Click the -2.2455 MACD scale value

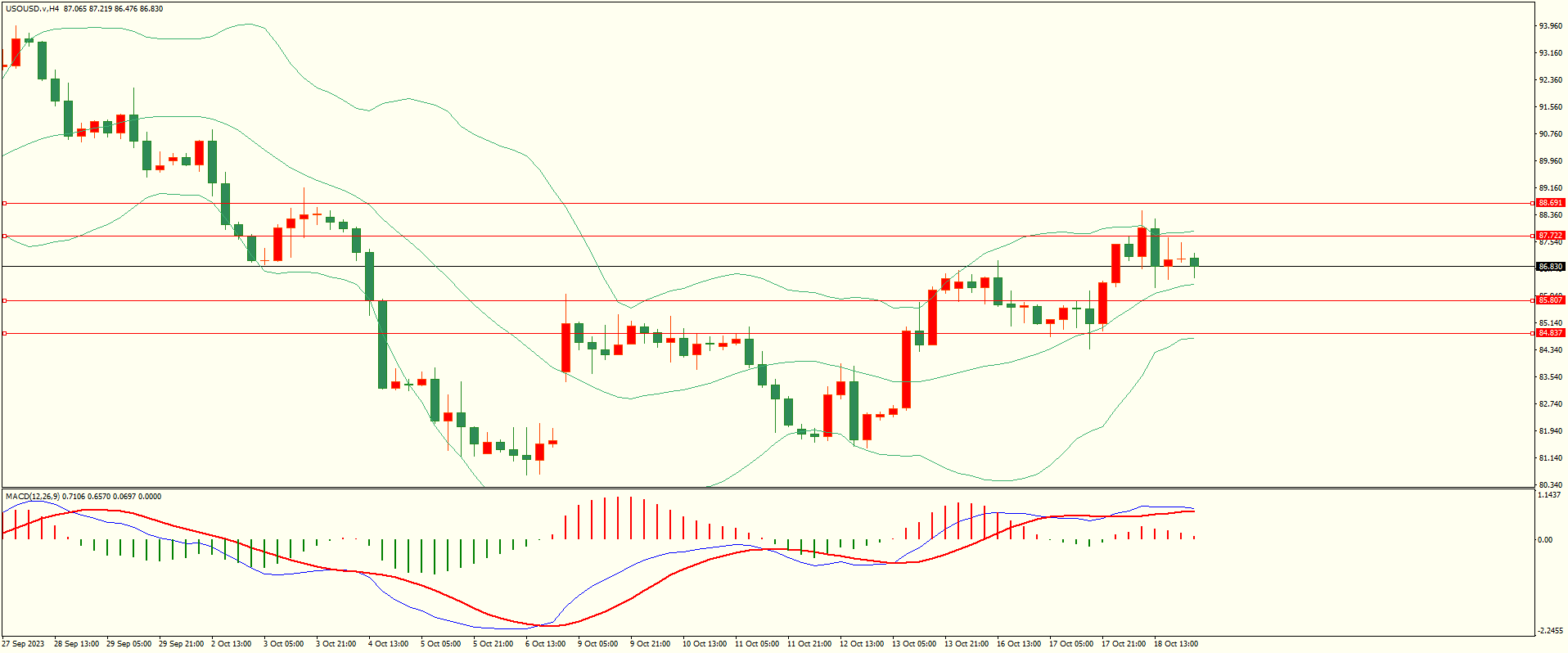(1551, 631)
